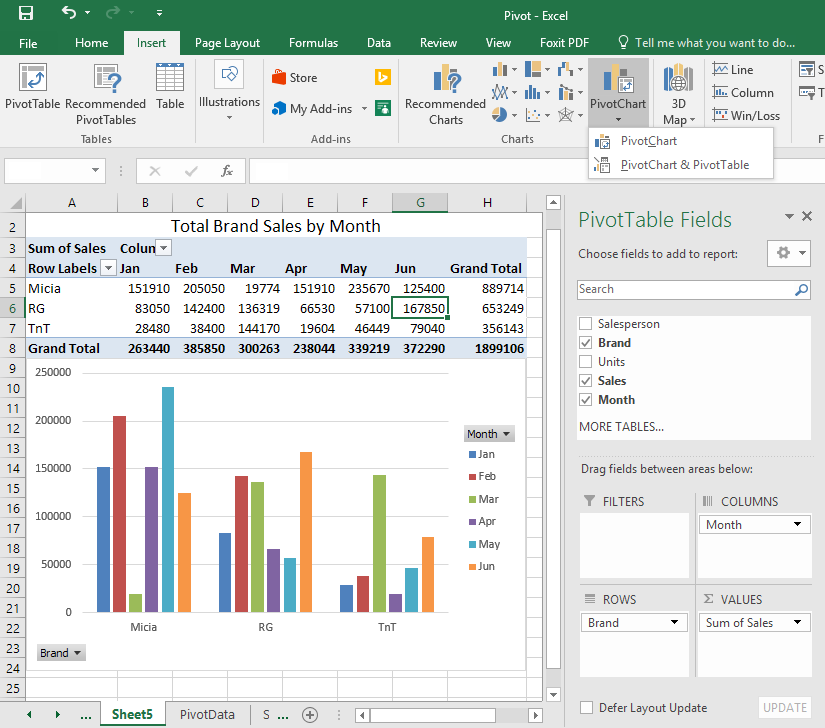Expand the Name Box dropdown
Image resolution: width=825 pixels, height=728 pixels.
point(95,170)
